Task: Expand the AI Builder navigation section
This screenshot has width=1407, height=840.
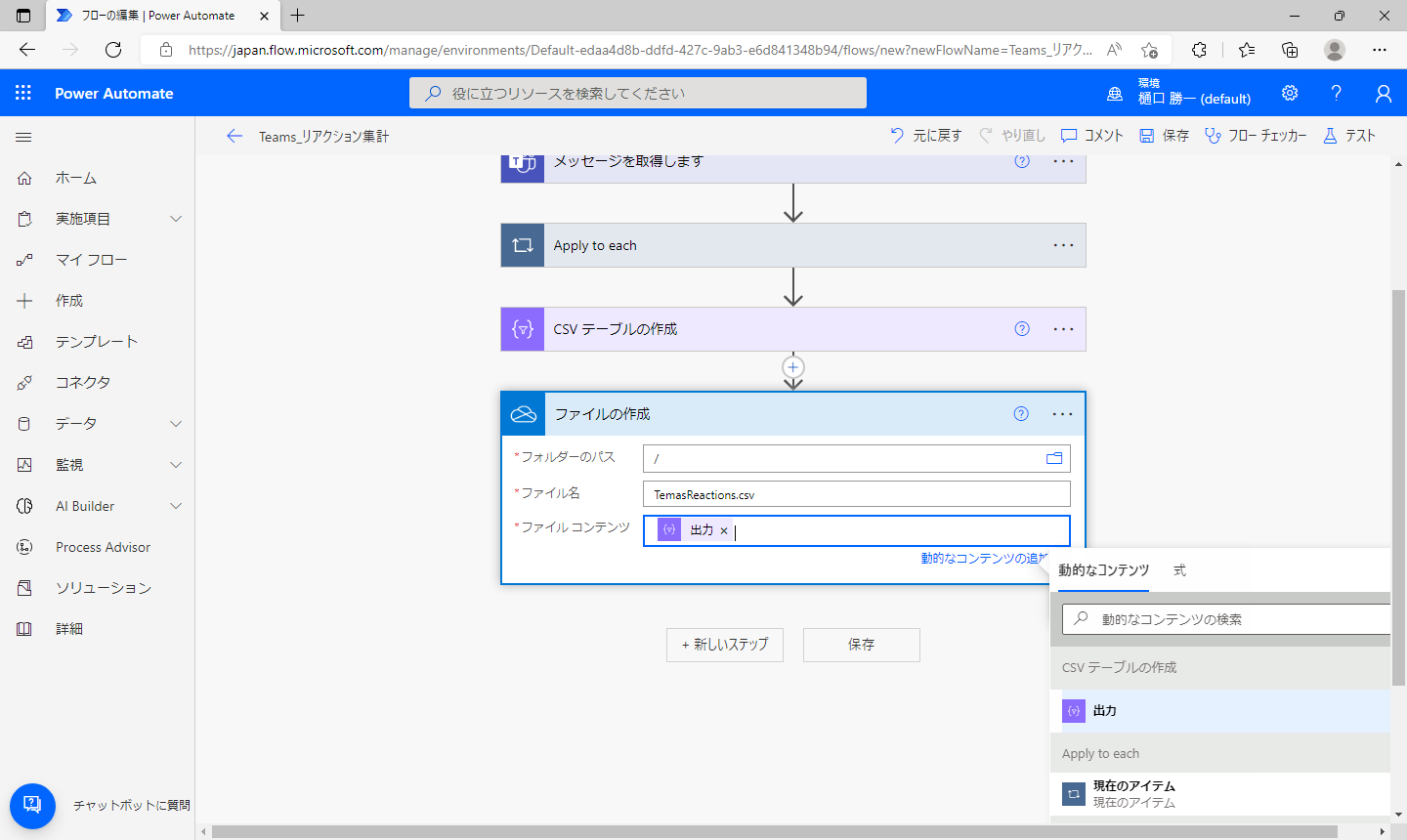Action: click(176, 506)
